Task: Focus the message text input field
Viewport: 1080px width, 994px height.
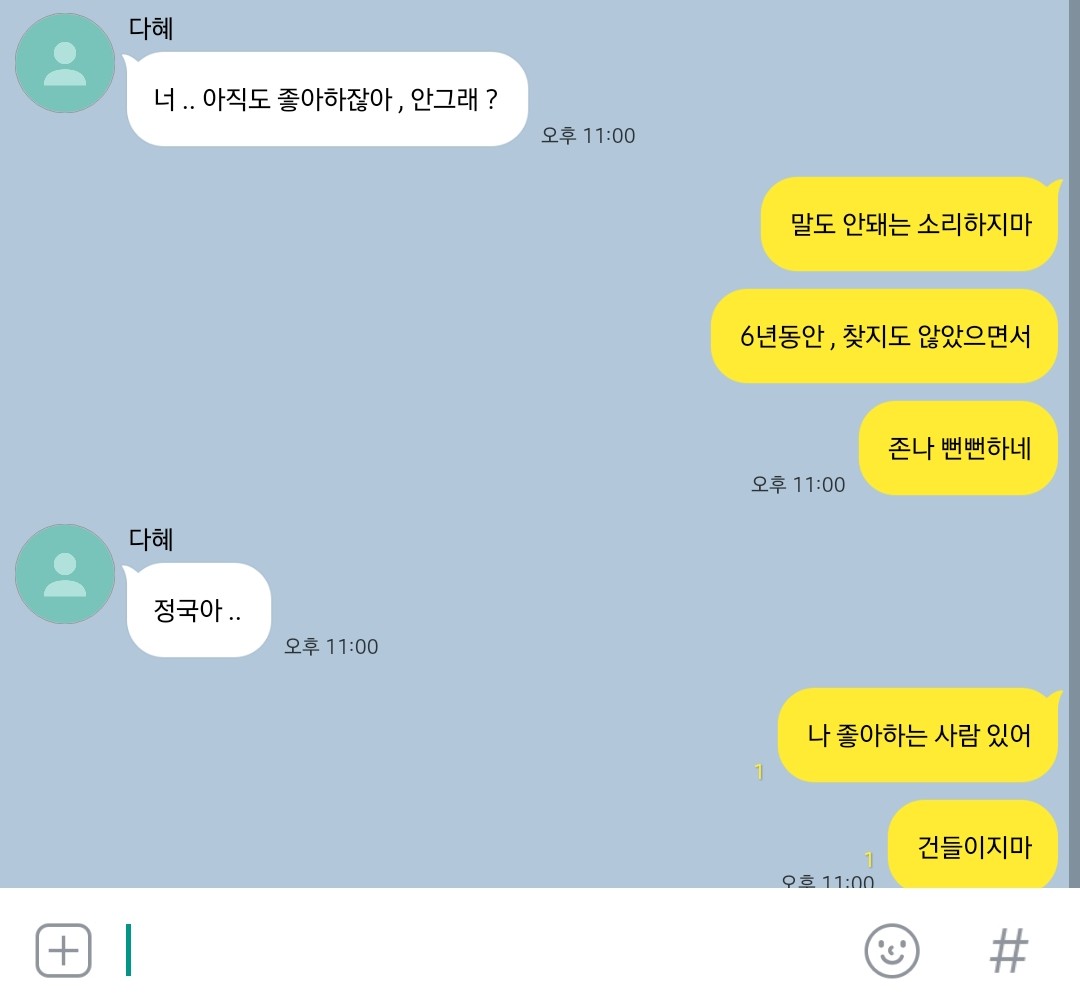Action: [482, 951]
